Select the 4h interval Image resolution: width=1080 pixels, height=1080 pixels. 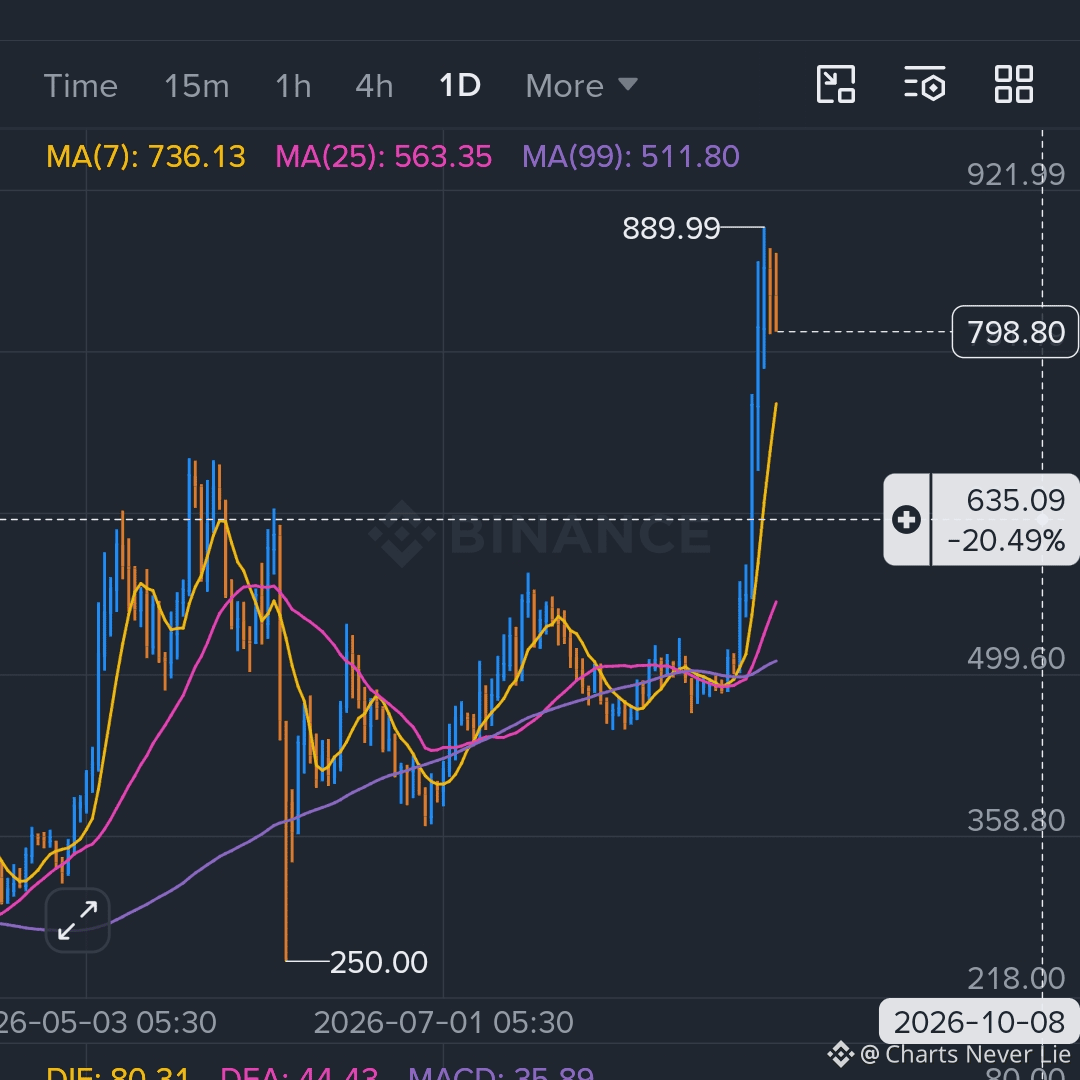pyautogui.click(x=374, y=86)
